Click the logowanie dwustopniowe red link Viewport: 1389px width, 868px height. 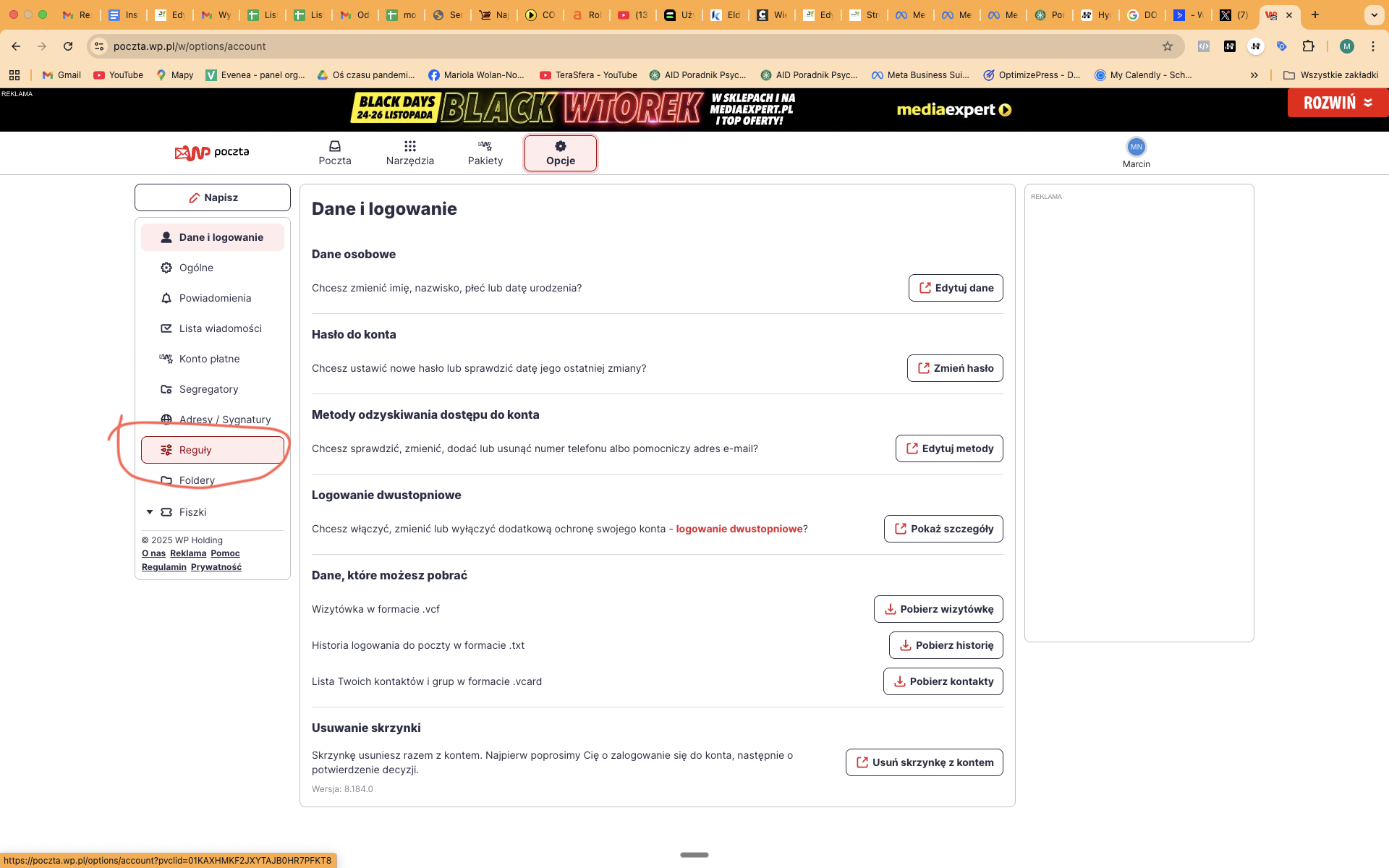point(739,529)
